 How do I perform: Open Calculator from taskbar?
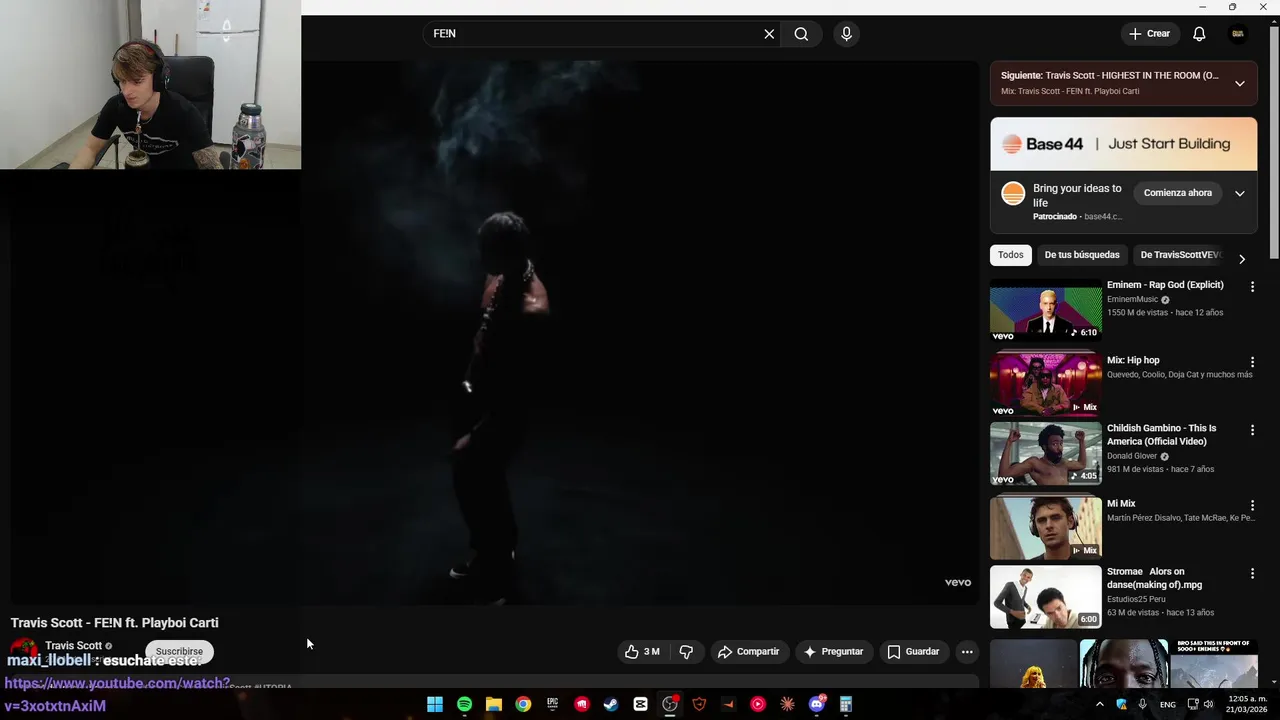[846, 704]
